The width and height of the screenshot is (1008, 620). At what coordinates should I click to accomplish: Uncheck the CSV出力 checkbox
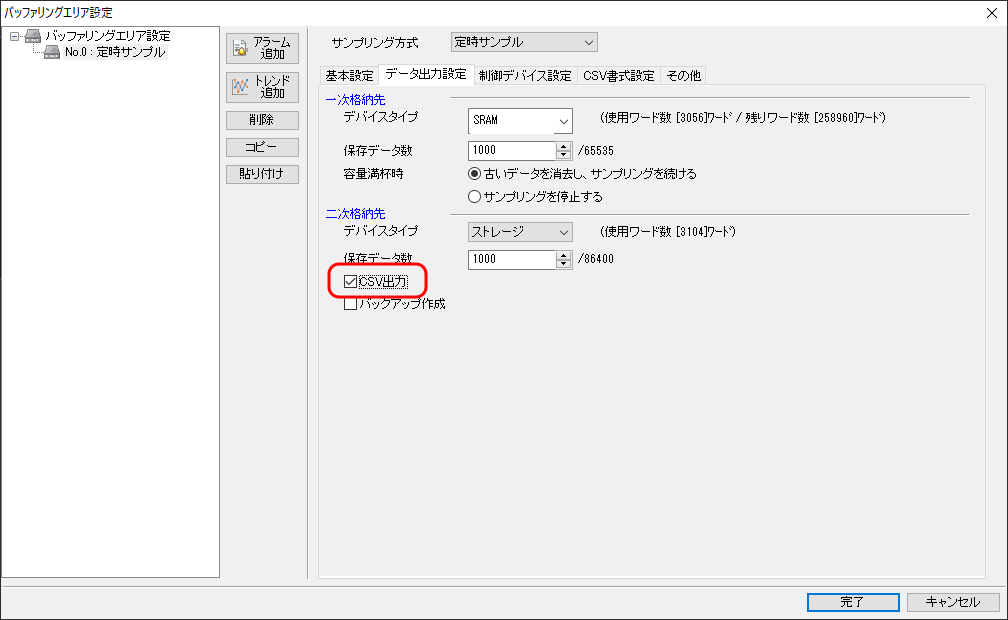[x=350, y=282]
